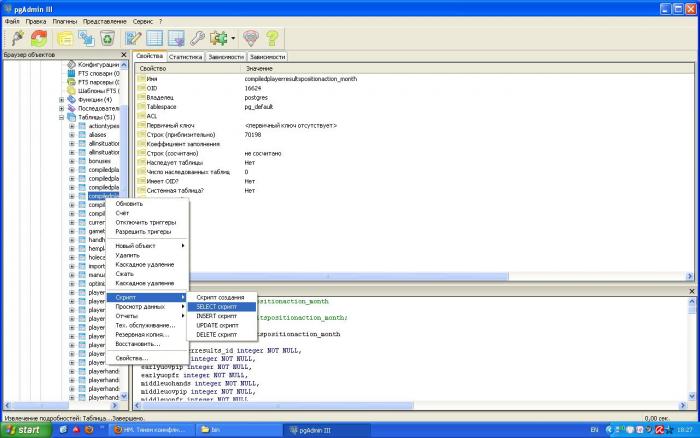This screenshot has height=438, width=700.
Task: Open the SQL query tool pencil icon
Action: (133, 39)
